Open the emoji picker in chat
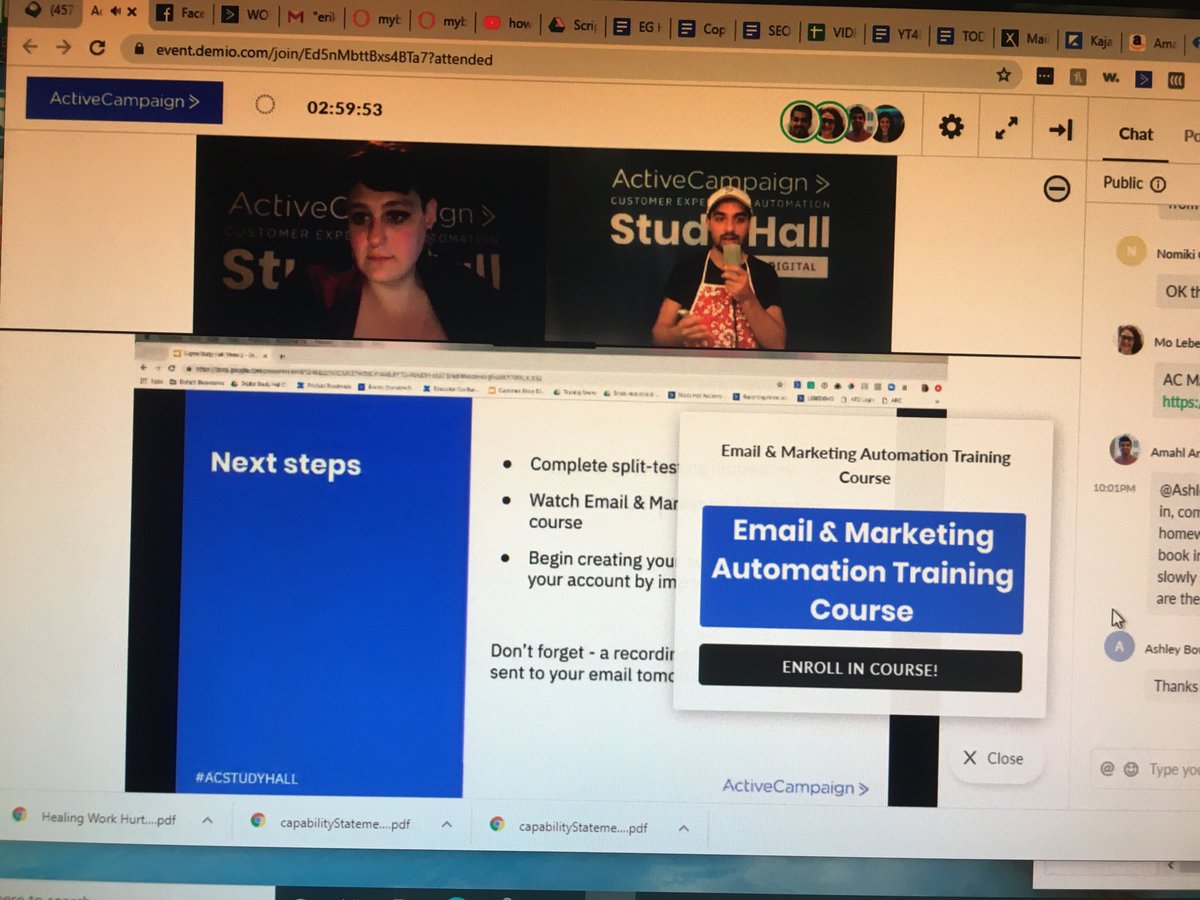Screen dimensions: 1200x900 point(1131,770)
